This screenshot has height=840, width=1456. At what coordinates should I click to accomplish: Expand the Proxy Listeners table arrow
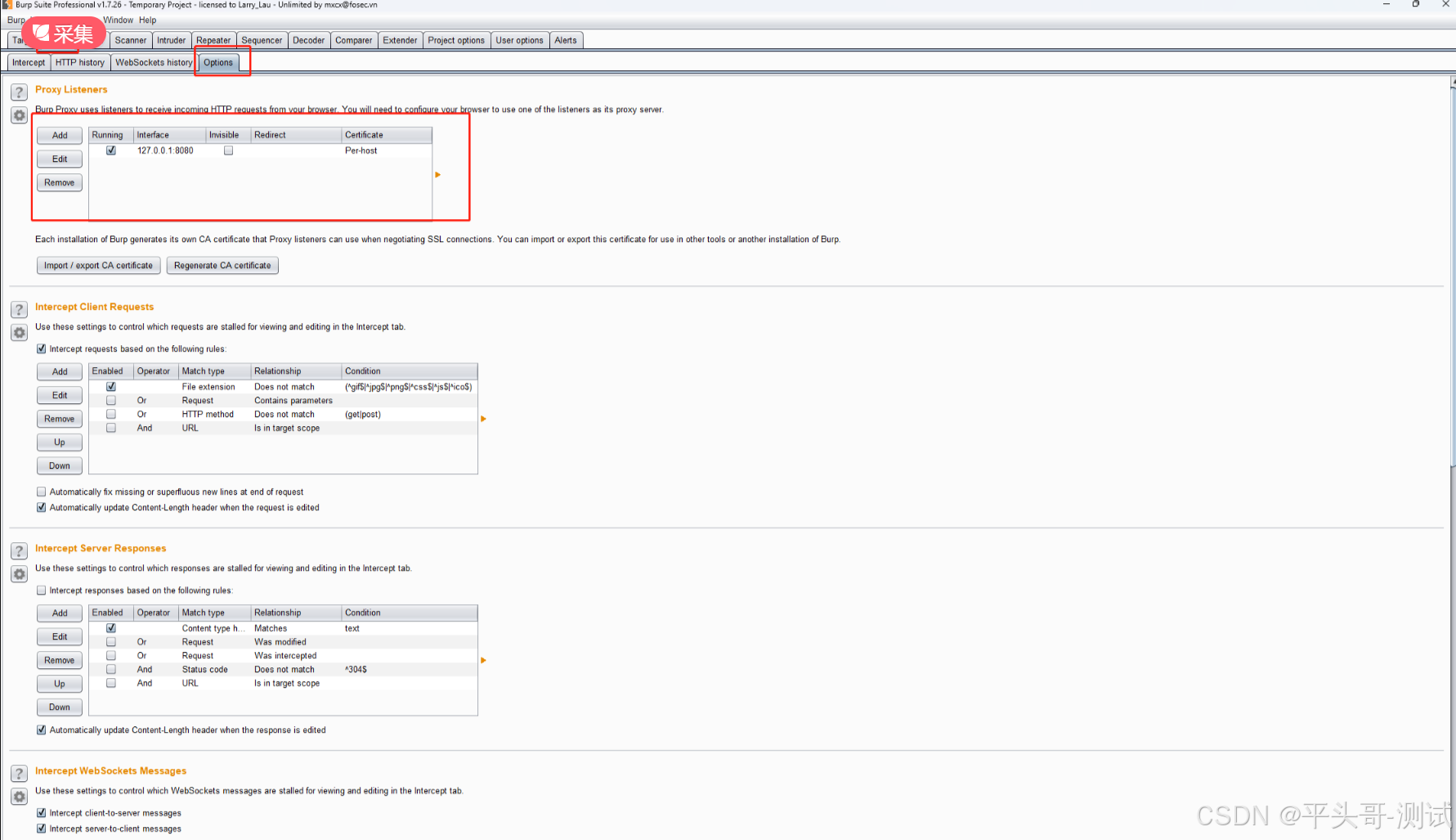click(x=438, y=174)
